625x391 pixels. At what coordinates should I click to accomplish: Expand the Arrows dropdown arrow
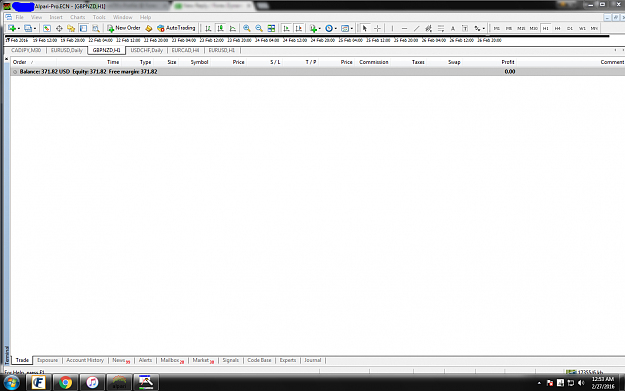tap(483, 28)
